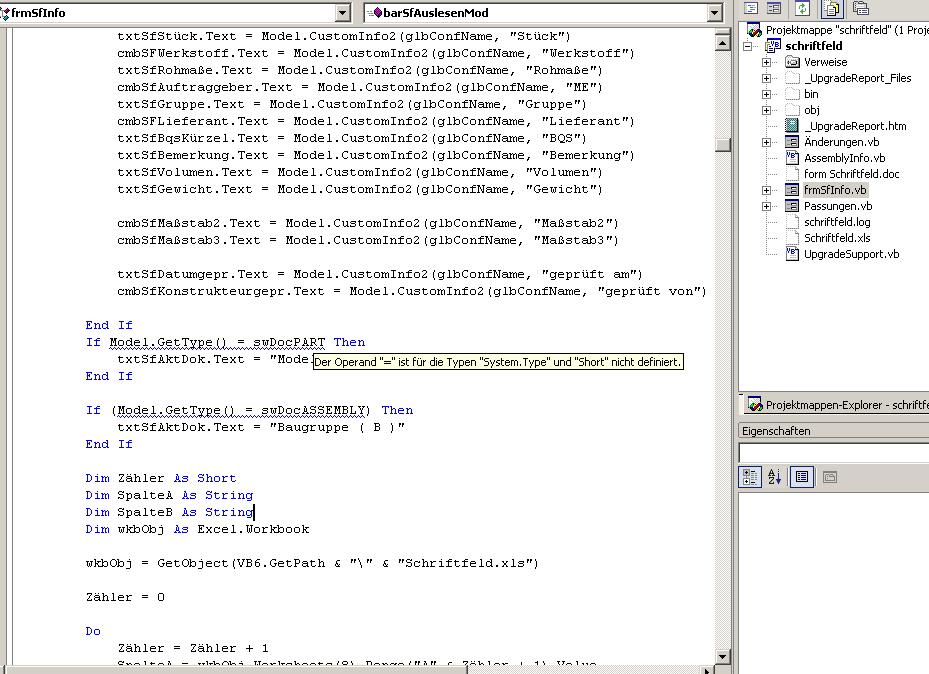Click the Eigenschaften object selector field
929x674 pixels.
[833, 453]
